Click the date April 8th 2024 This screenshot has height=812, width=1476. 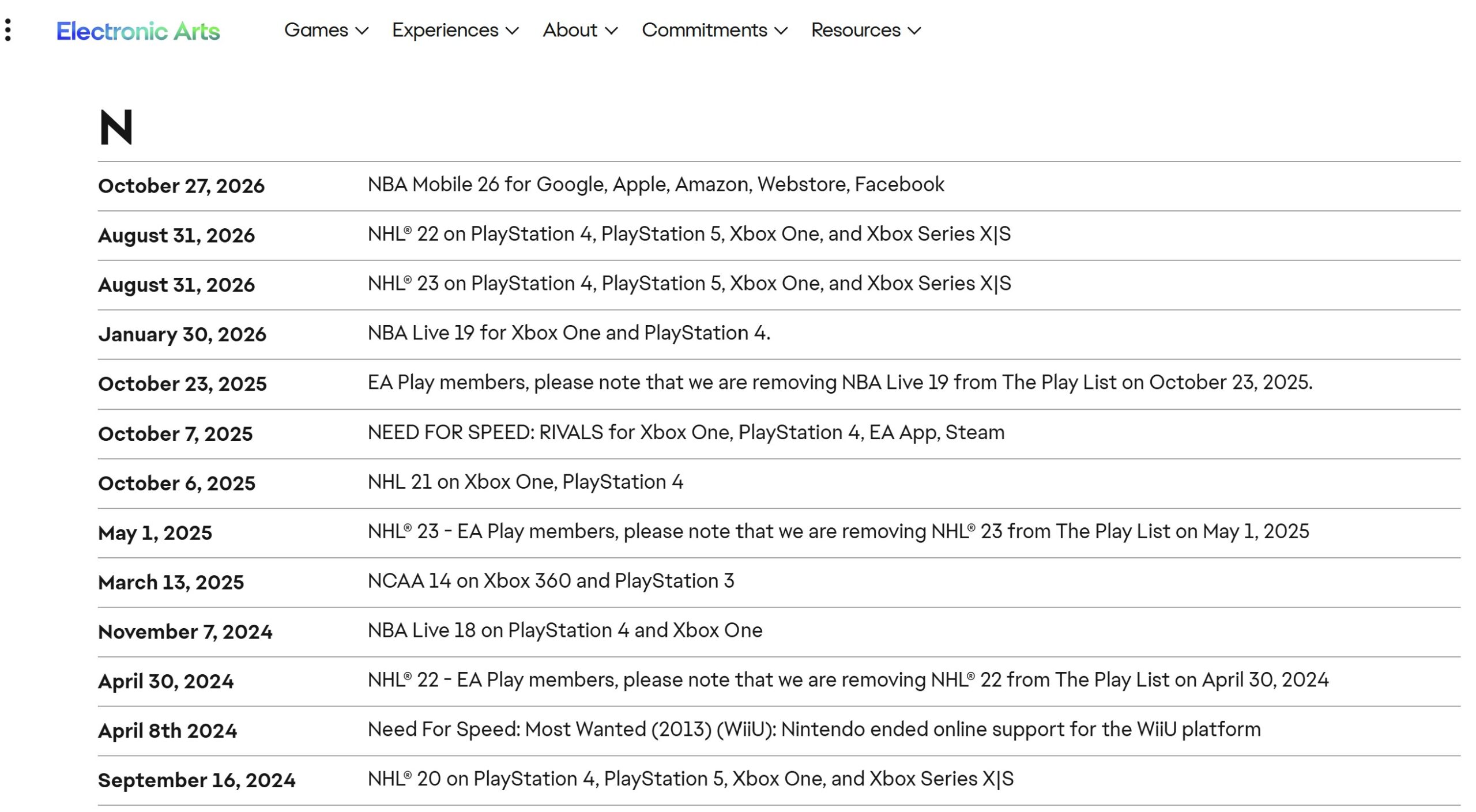click(x=167, y=731)
